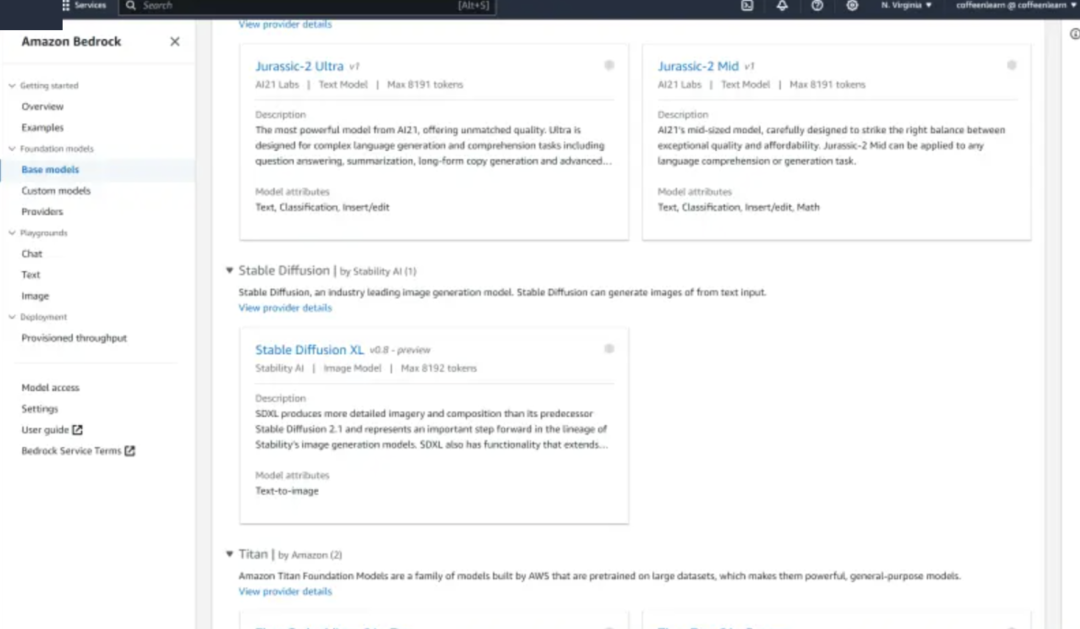Collapse the Deployment section
1080x629 pixels.
[12, 317]
